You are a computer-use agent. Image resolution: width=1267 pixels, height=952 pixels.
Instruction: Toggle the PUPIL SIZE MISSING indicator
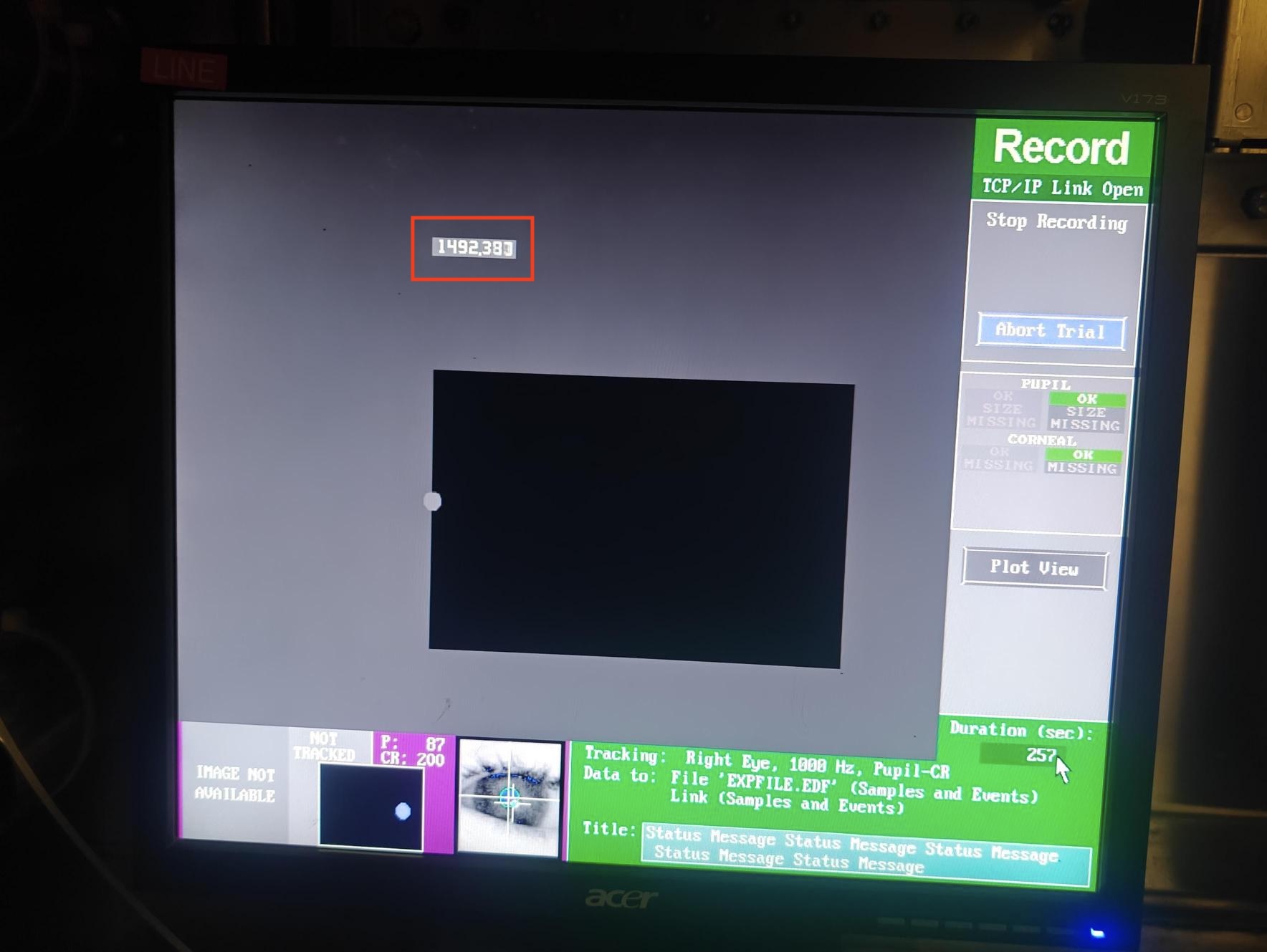coord(1084,418)
